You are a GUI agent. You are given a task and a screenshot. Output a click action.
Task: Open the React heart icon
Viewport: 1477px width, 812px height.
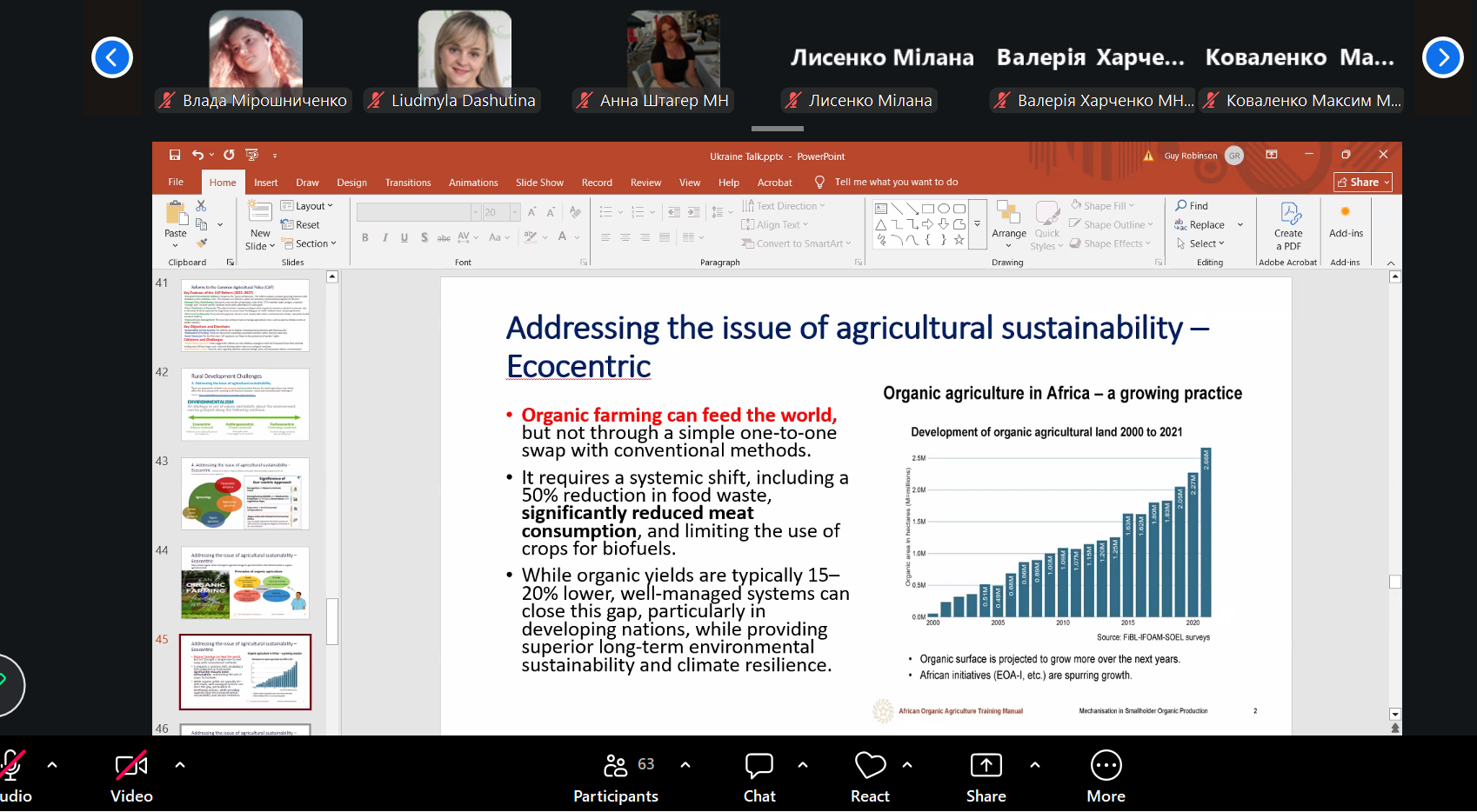pyautogui.click(x=870, y=765)
